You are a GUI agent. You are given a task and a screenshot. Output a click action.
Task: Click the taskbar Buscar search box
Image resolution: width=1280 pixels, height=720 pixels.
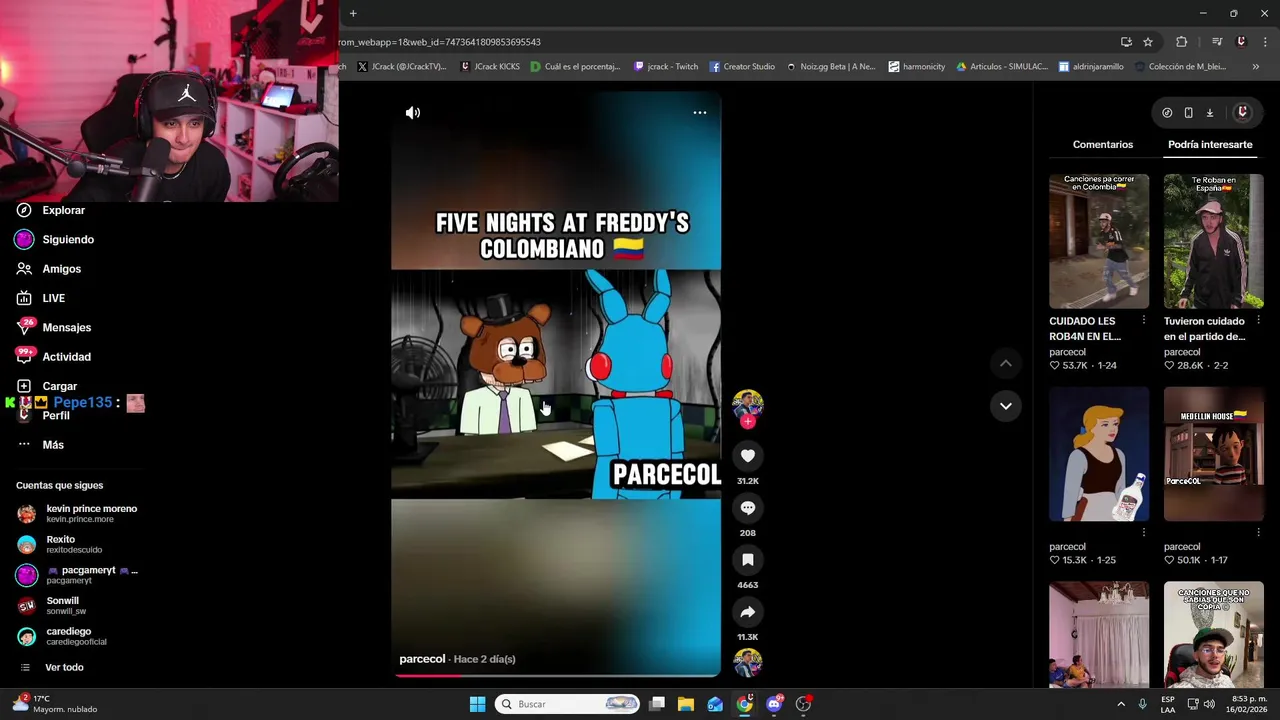[x=568, y=704]
